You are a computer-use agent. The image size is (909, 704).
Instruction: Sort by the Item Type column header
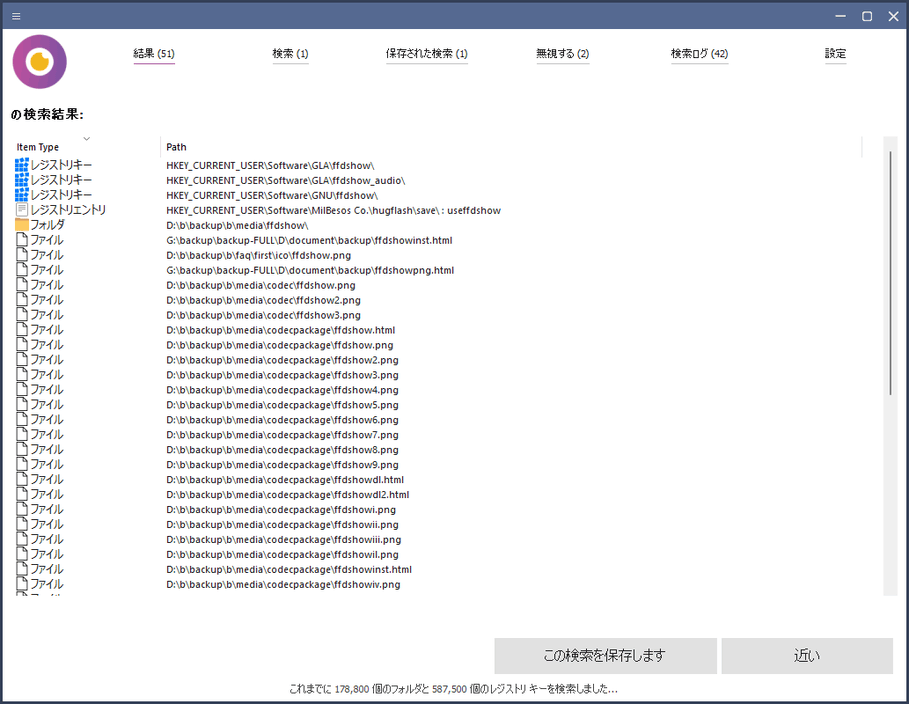(x=38, y=147)
